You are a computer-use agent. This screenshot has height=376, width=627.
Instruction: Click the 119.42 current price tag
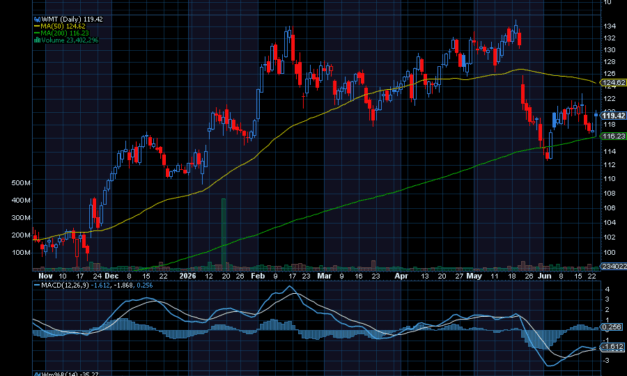pos(614,116)
